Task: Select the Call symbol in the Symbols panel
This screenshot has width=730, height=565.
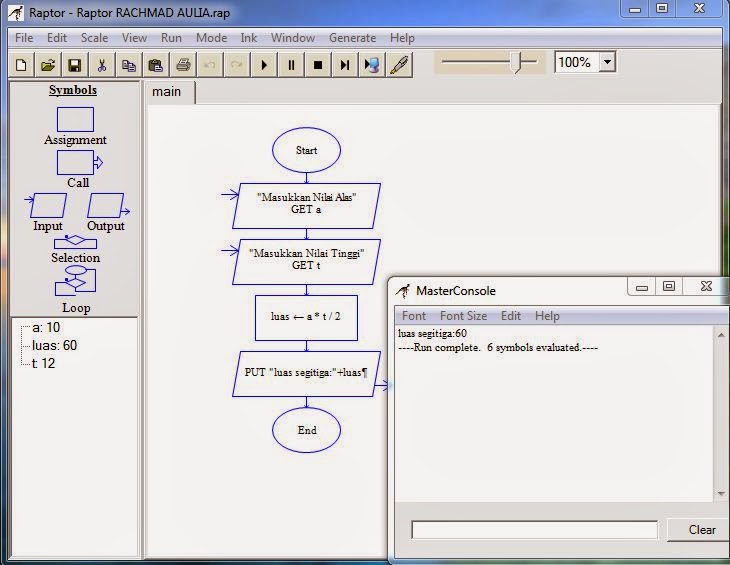Action: coord(80,162)
